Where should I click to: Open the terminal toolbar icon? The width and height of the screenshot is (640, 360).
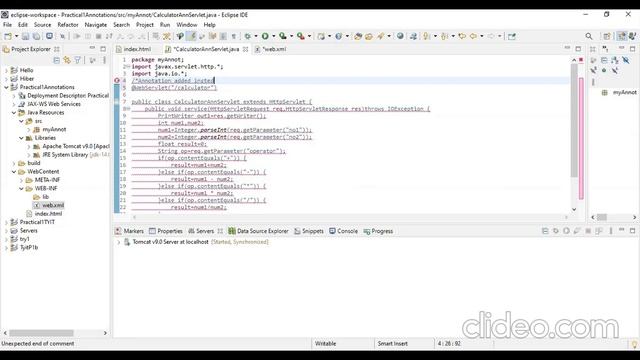49,36
